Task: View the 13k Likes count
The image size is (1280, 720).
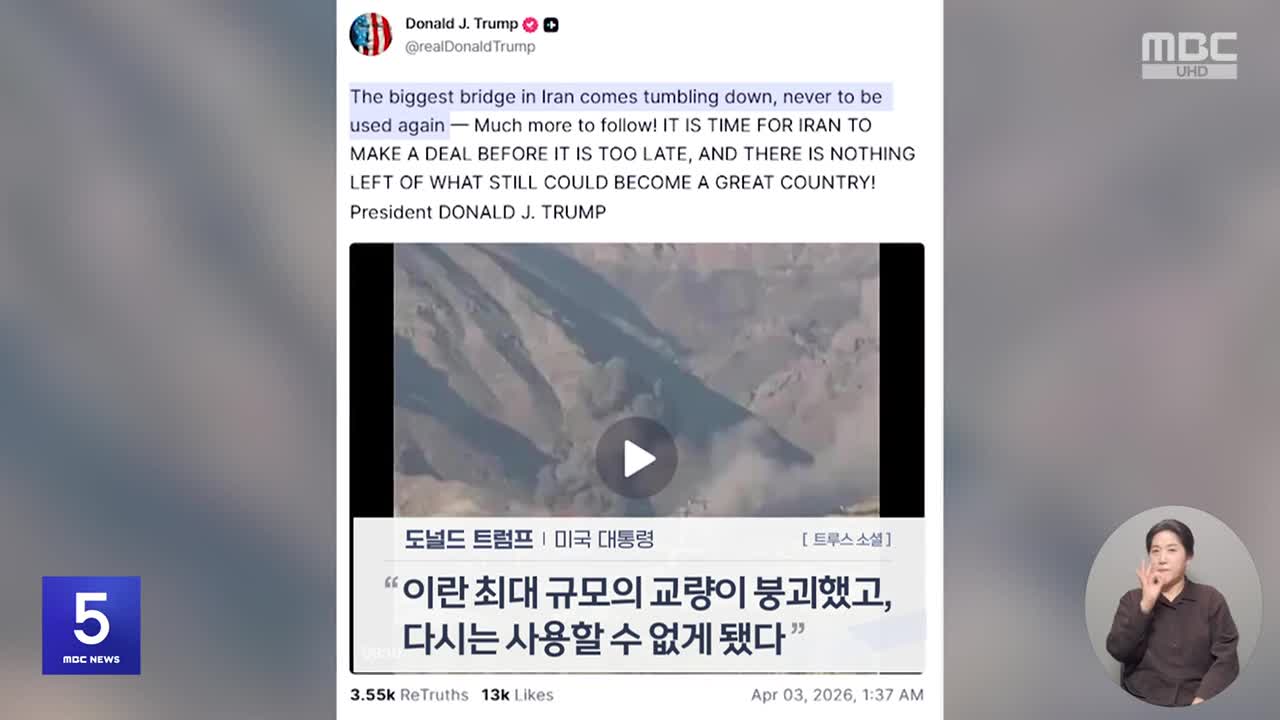Action: coord(517,694)
